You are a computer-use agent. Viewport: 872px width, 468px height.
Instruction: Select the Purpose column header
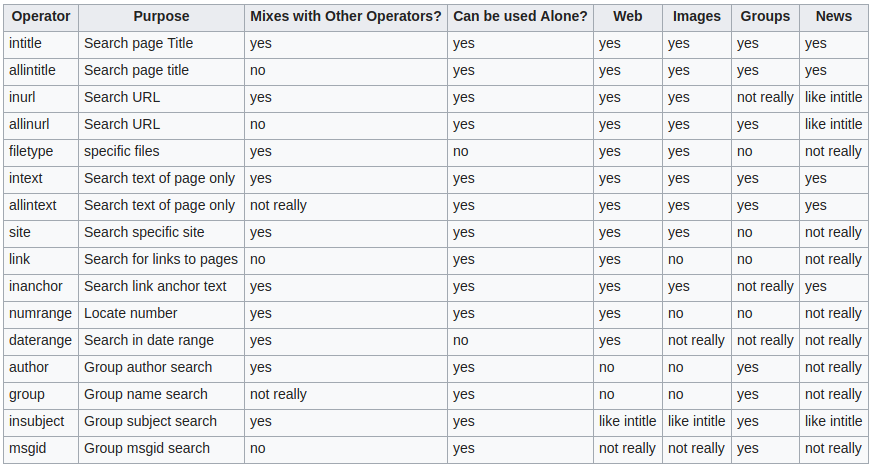[161, 17]
